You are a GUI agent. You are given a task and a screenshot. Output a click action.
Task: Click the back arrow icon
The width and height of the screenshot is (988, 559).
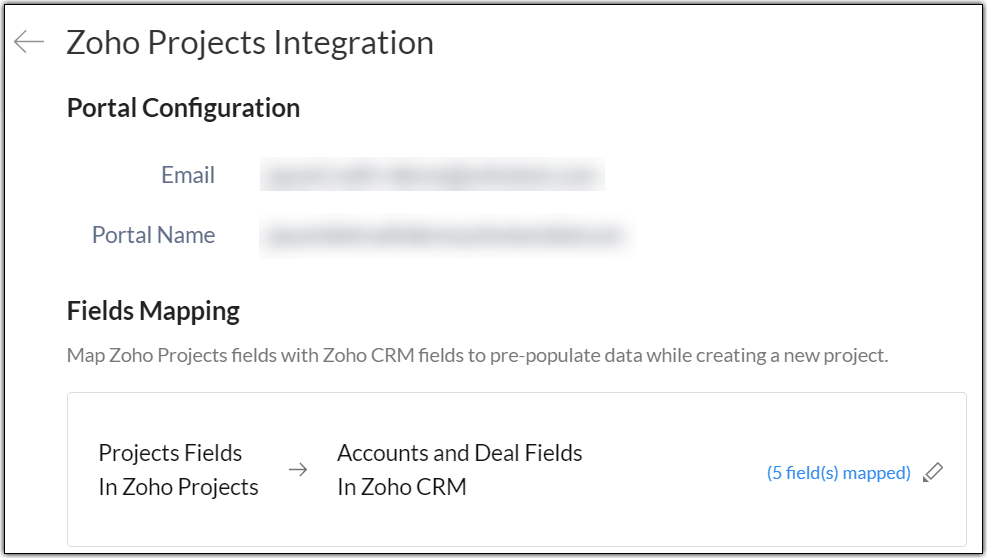(x=29, y=41)
